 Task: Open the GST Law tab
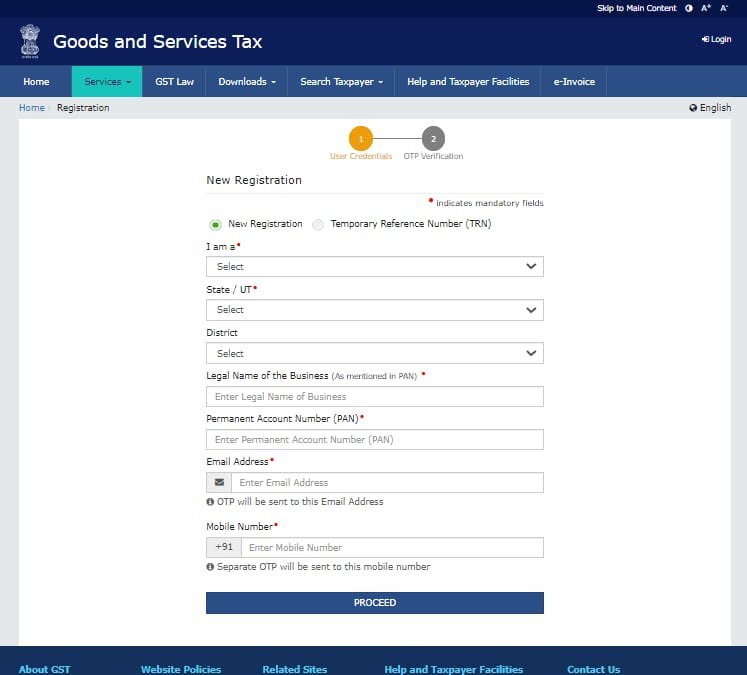click(174, 81)
